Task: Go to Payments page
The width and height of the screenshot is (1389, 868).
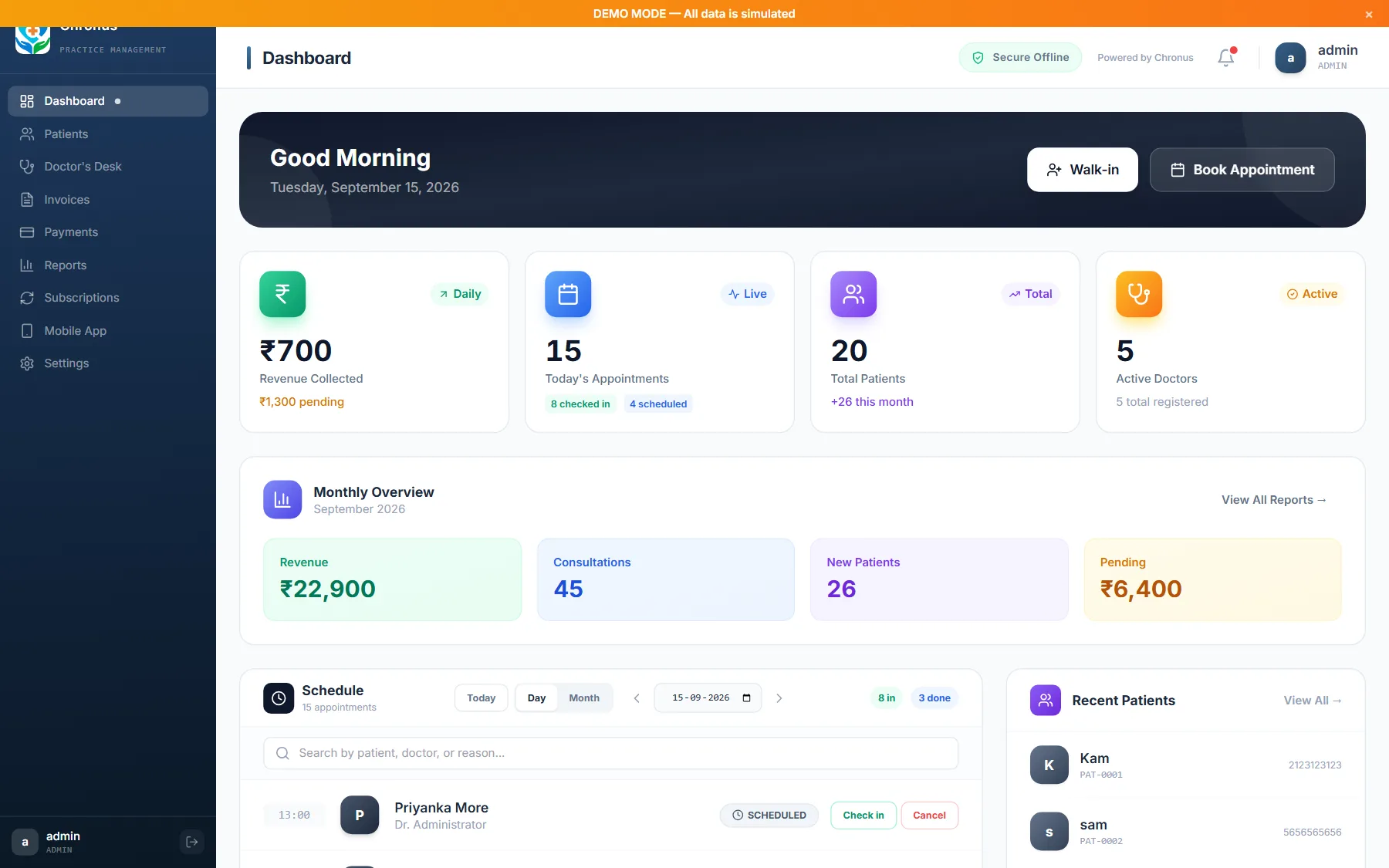Action: pos(108,232)
